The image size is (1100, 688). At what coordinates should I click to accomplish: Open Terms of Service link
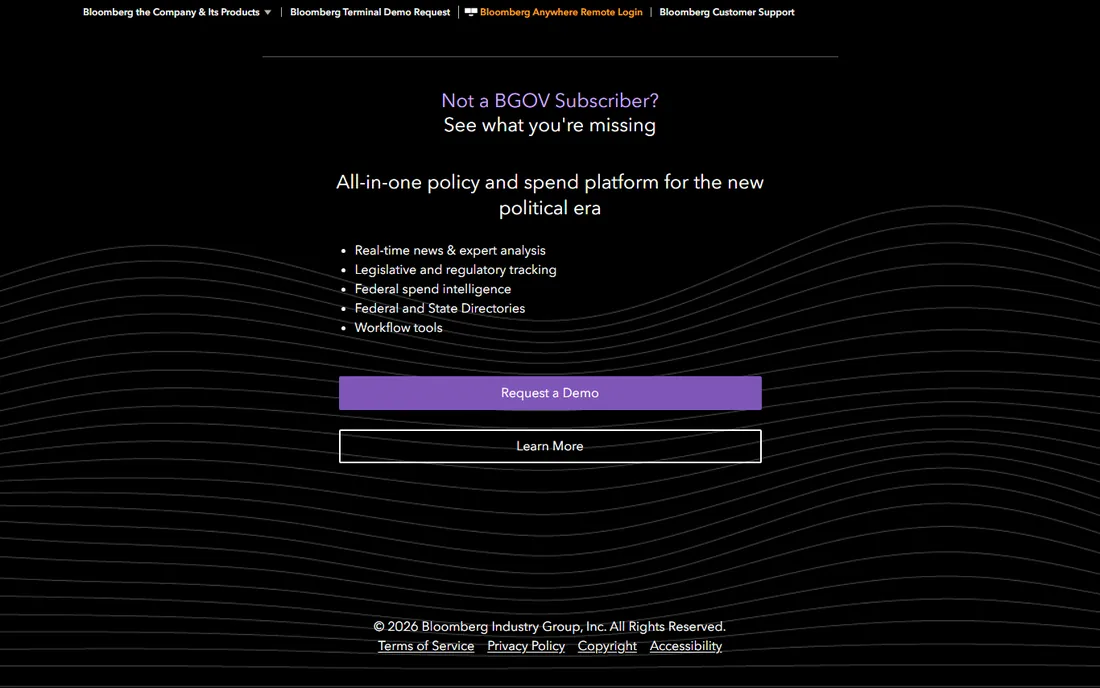pyautogui.click(x=426, y=646)
